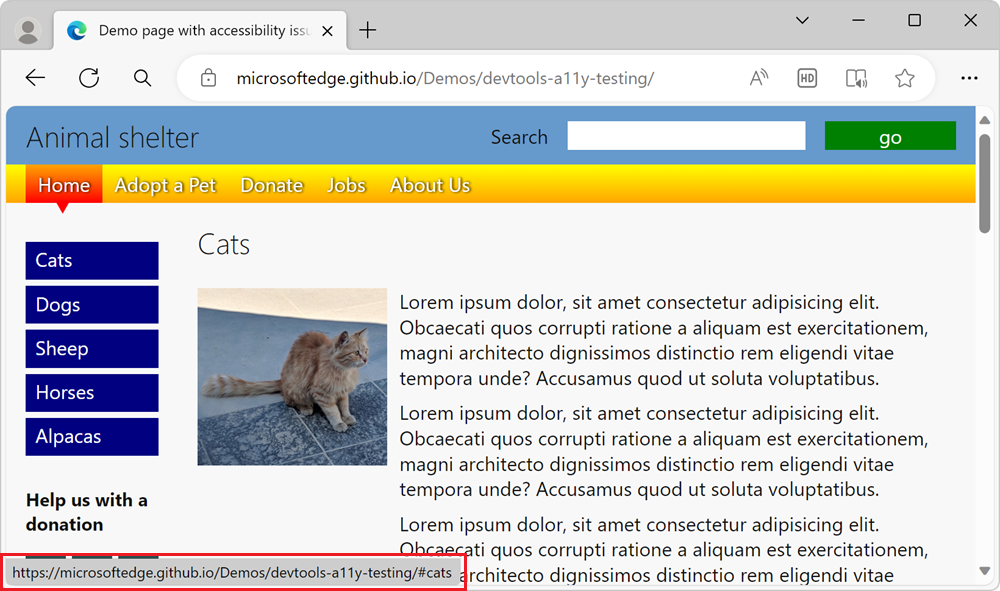Viewport: 1000px width, 591px height.
Task: Click the address bar URL
Action: 445,78
